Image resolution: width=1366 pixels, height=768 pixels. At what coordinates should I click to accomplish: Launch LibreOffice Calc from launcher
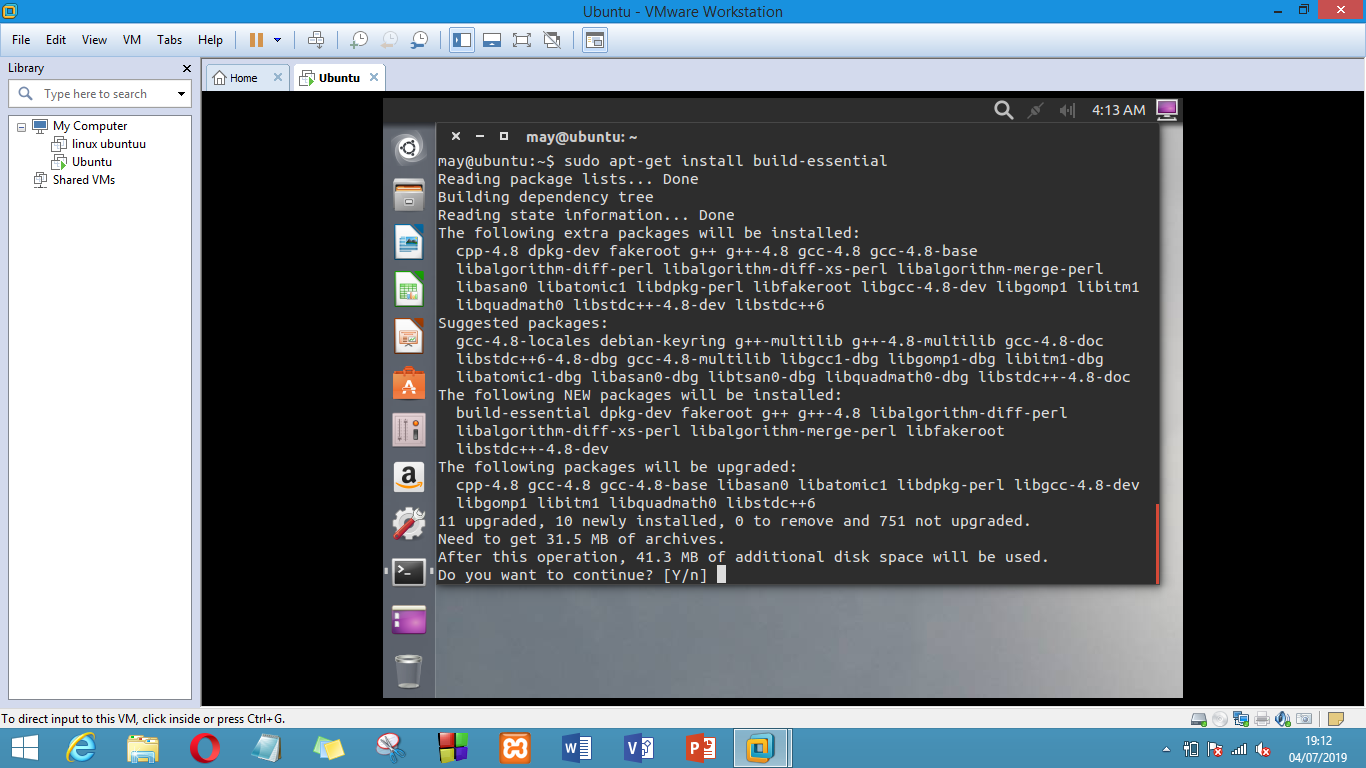(408, 289)
